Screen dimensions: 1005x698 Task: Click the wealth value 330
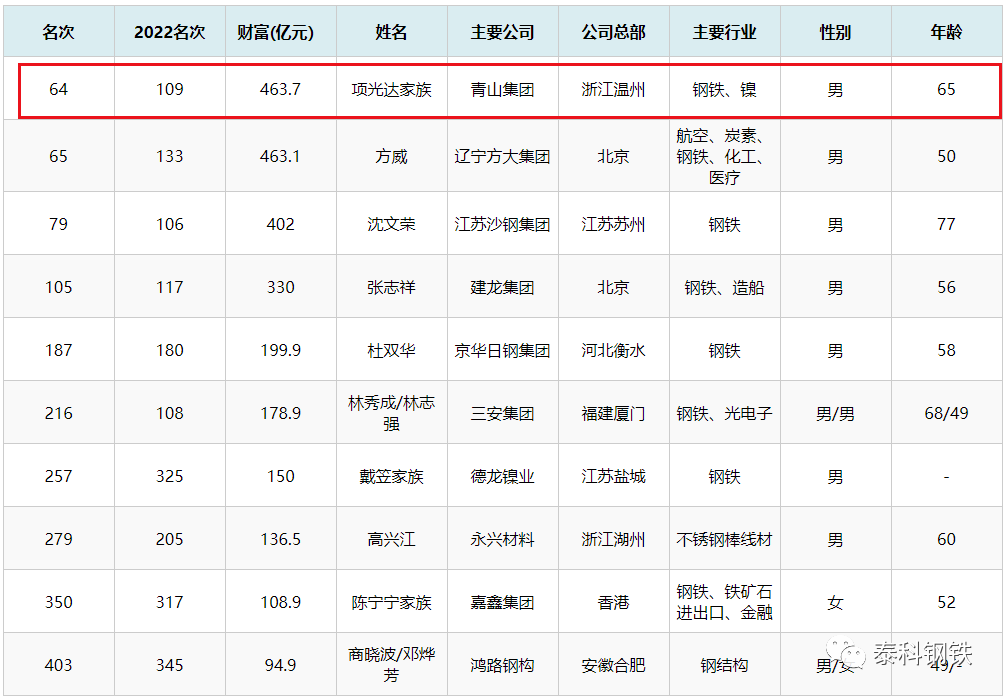(281, 287)
